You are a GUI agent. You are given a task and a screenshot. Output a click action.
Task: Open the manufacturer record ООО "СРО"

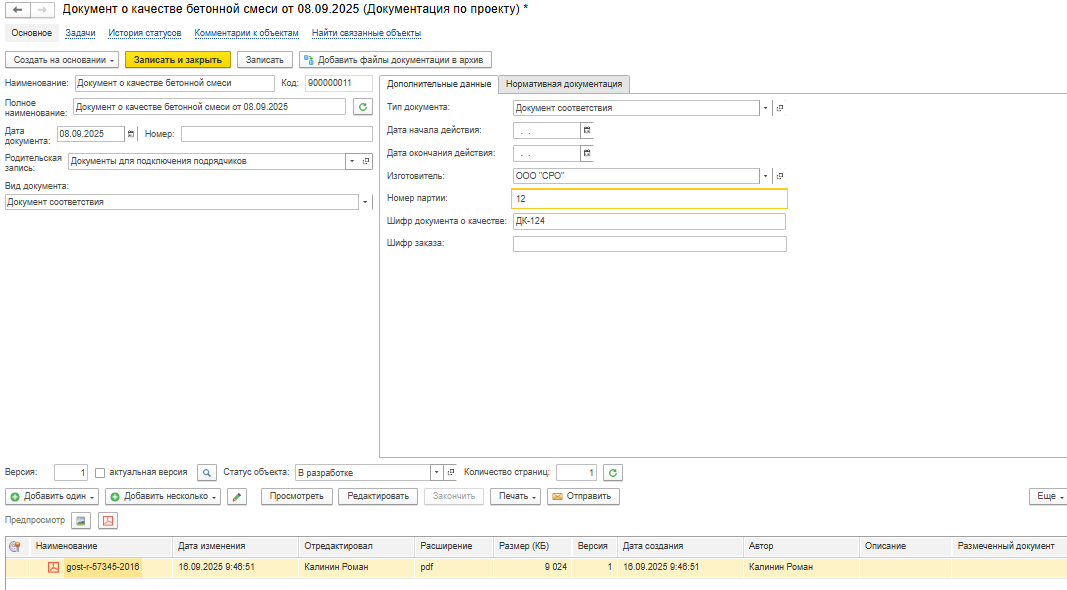click(x=780, y=177)
